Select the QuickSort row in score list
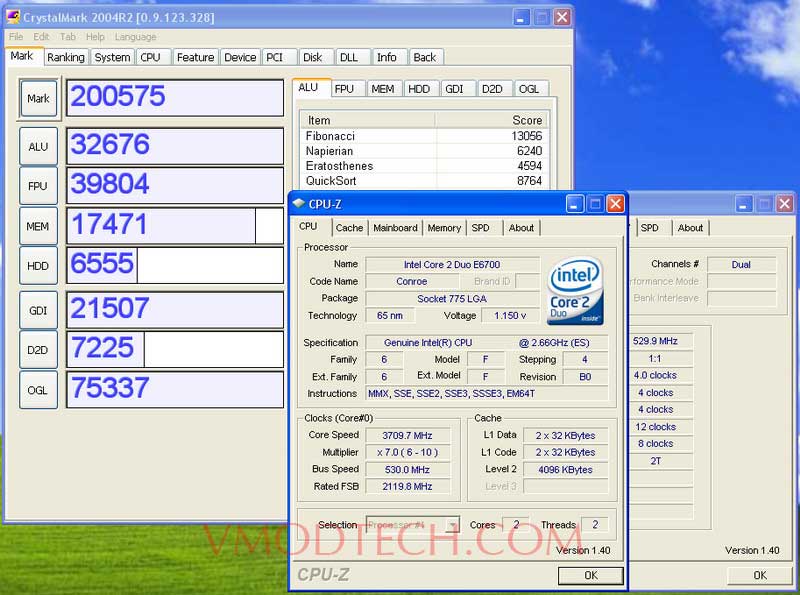800x595 pixels. click(x=423, y=180)
